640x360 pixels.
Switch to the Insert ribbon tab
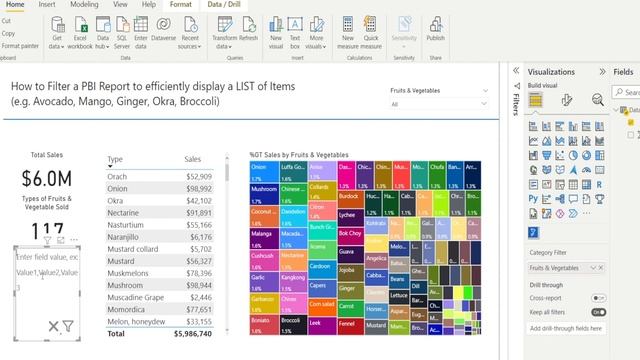(x=47, y=4)
